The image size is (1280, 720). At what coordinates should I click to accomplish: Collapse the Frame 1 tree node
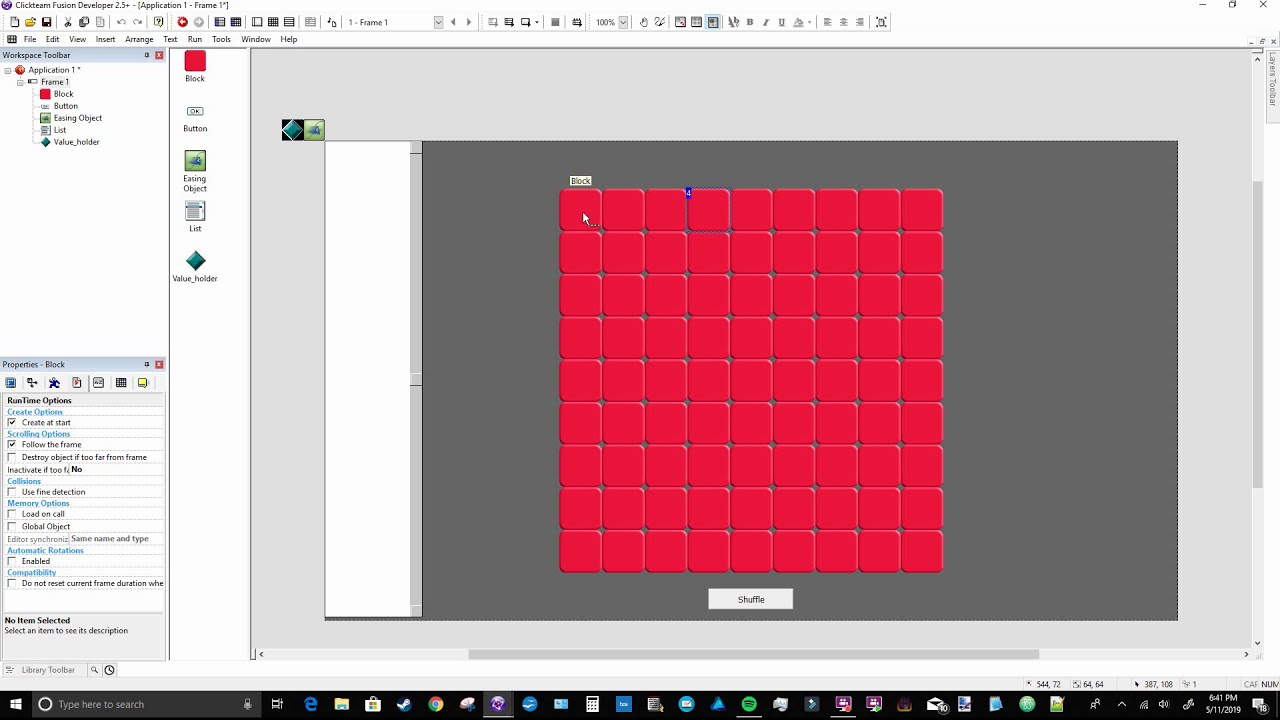(20, 82)
